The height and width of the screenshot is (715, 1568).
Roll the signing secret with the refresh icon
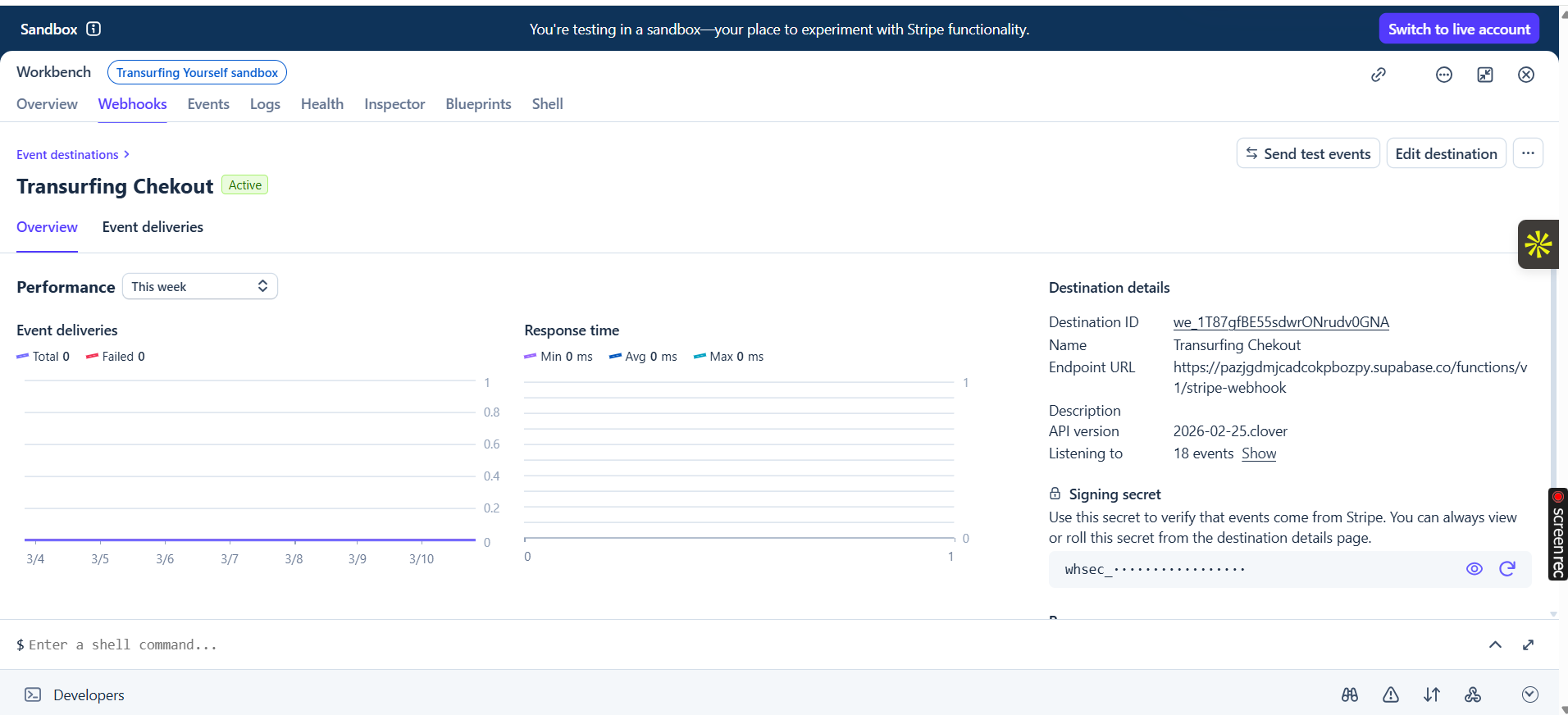1506,569
